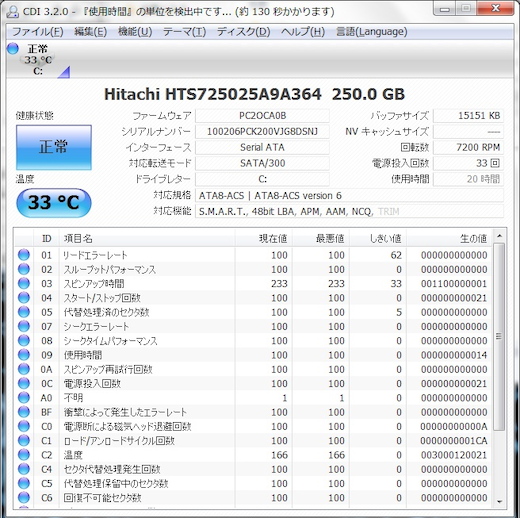Click the firmware field PC2OCA0B
This screenshot has width=520, height=518.
(x=262, y=116)
